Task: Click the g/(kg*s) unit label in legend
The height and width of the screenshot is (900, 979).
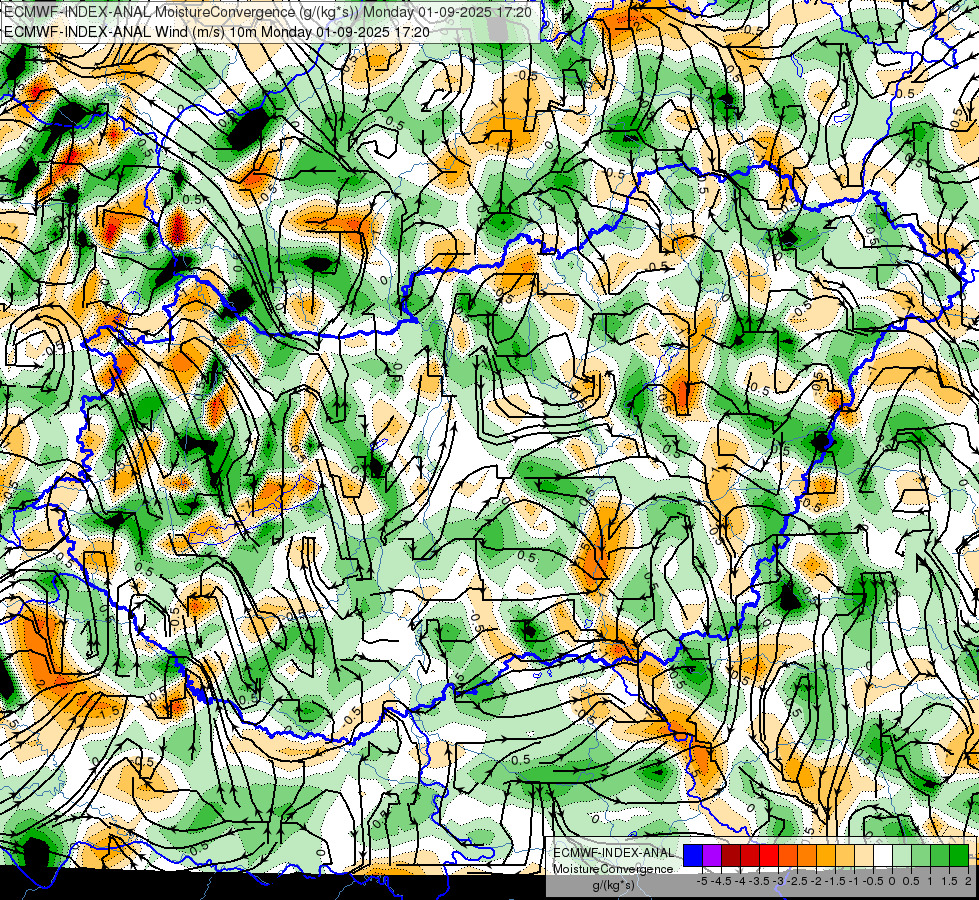Action: pyautogui.click(x=613, y=885)
